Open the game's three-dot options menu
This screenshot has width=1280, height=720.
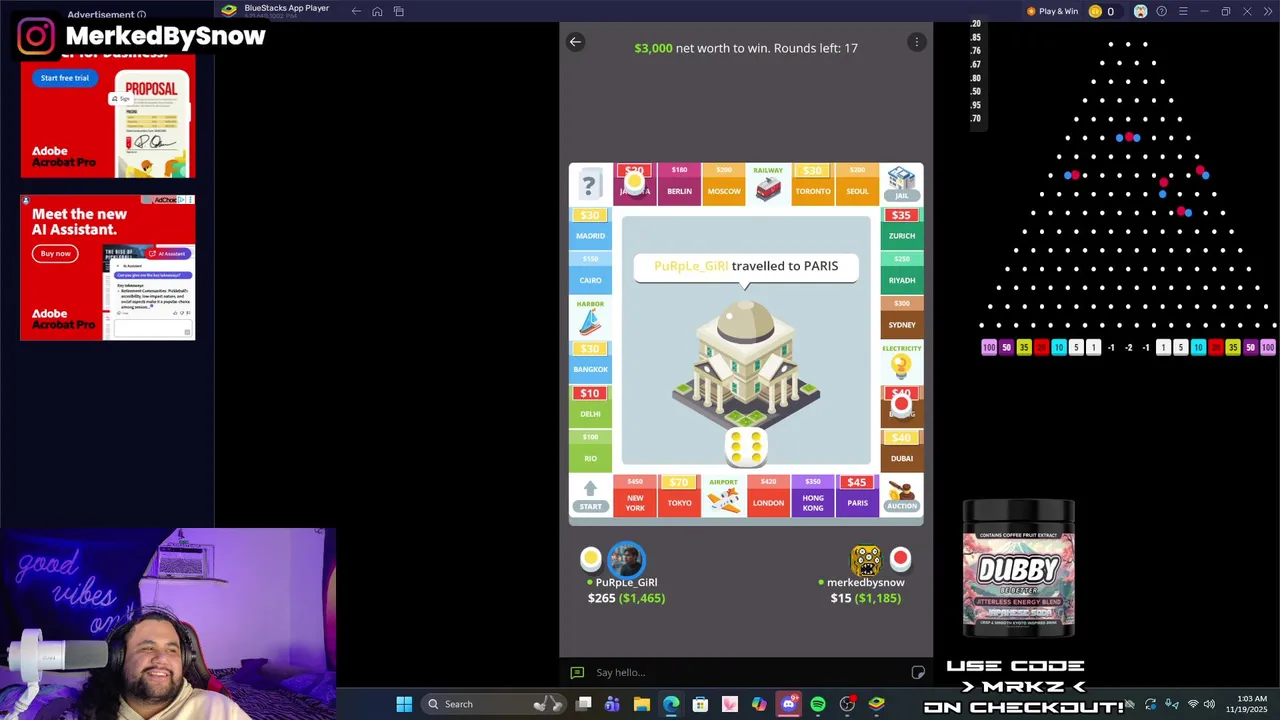tap(916, 42)
